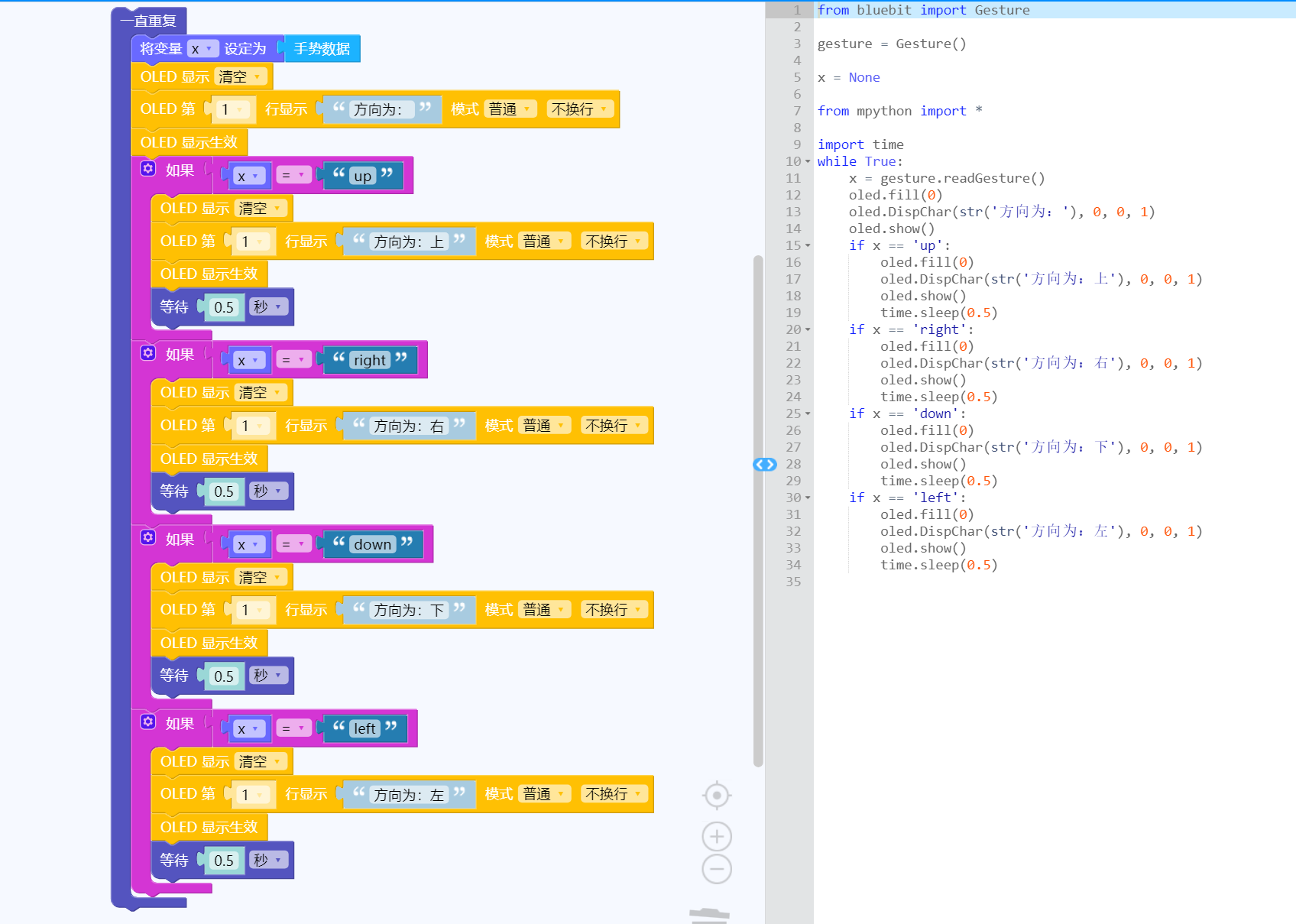Zoom in with the plus icon
Viewport: 1296px width, 924px height.
(x=717, y=837)
